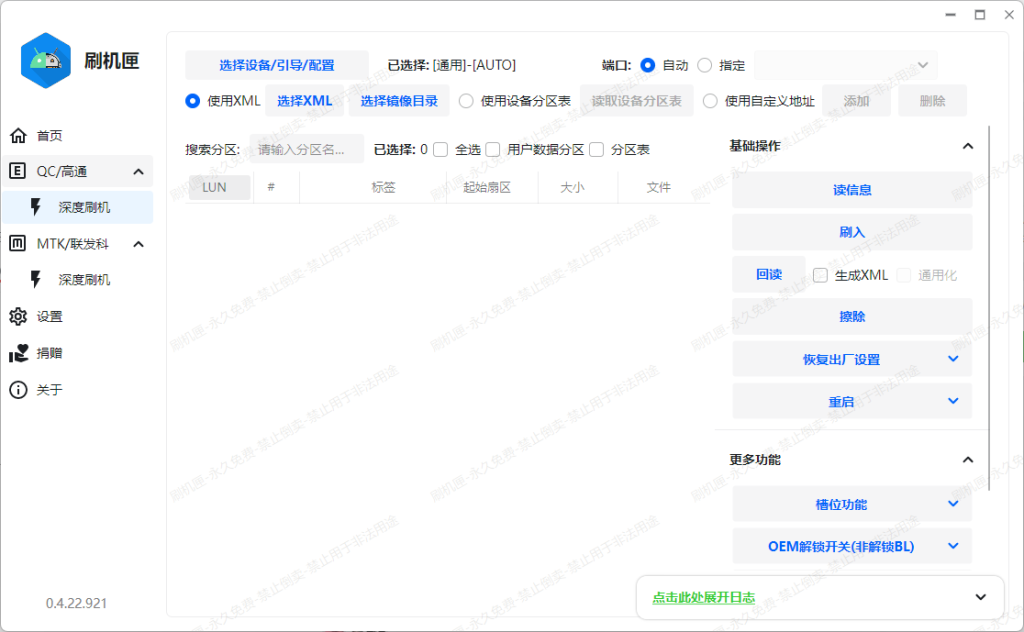Click the 关于 info icon
1024x632 pixels.
[x=17, y=390]
